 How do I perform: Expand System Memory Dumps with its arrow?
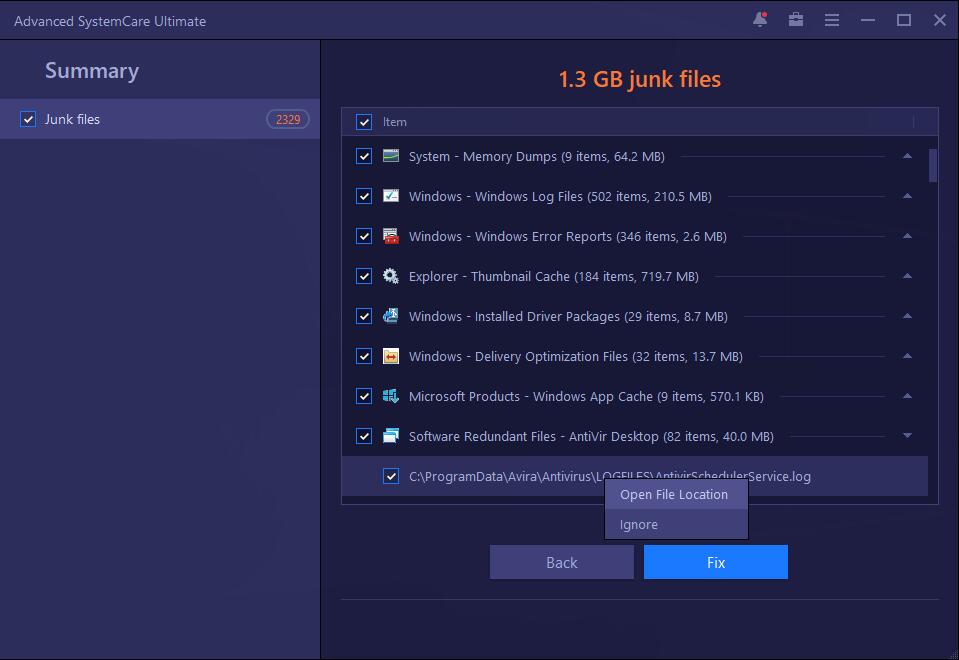(x=908, y=156)
